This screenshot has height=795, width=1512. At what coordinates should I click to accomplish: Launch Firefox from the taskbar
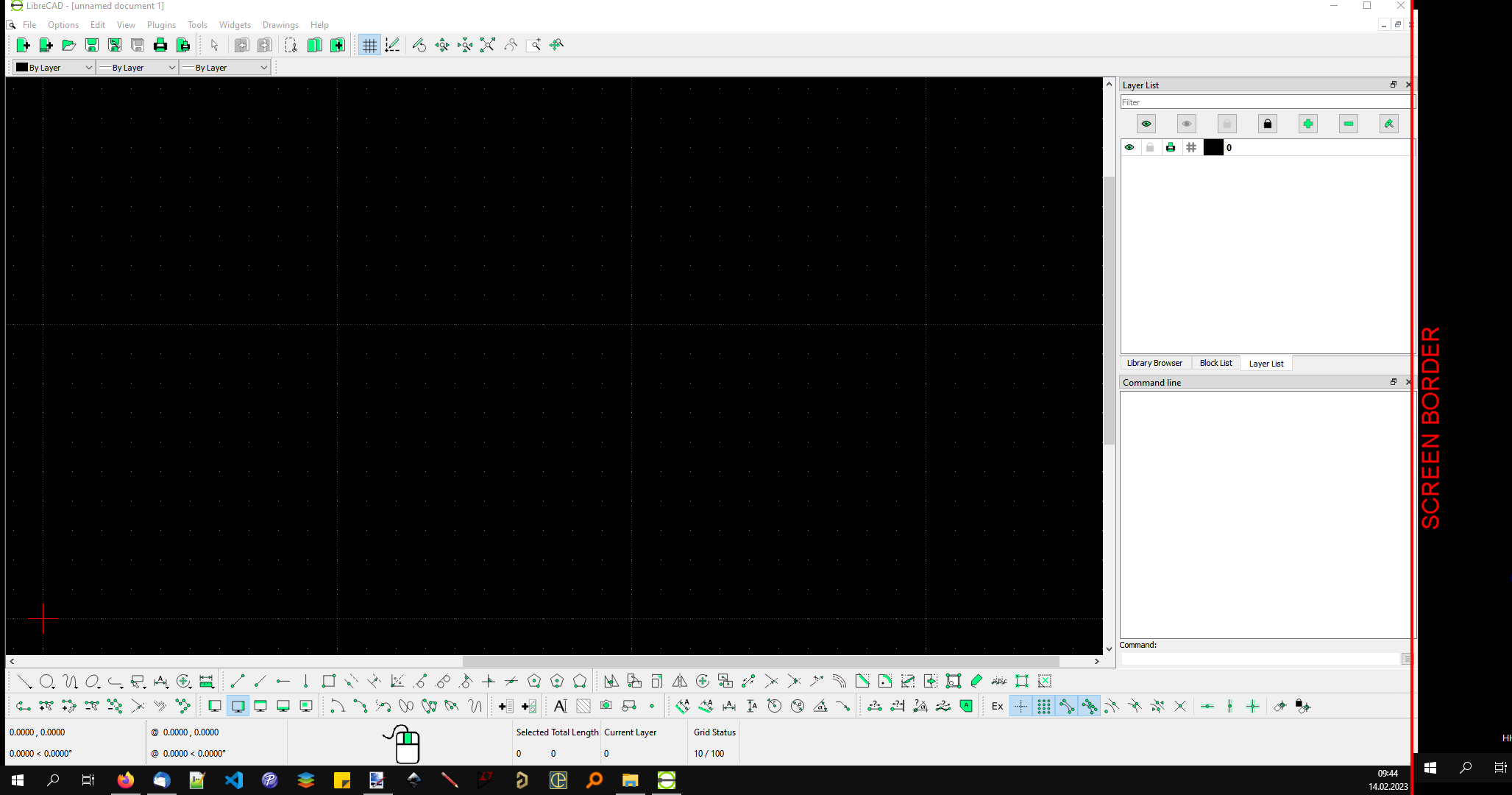tap(125, 780)
